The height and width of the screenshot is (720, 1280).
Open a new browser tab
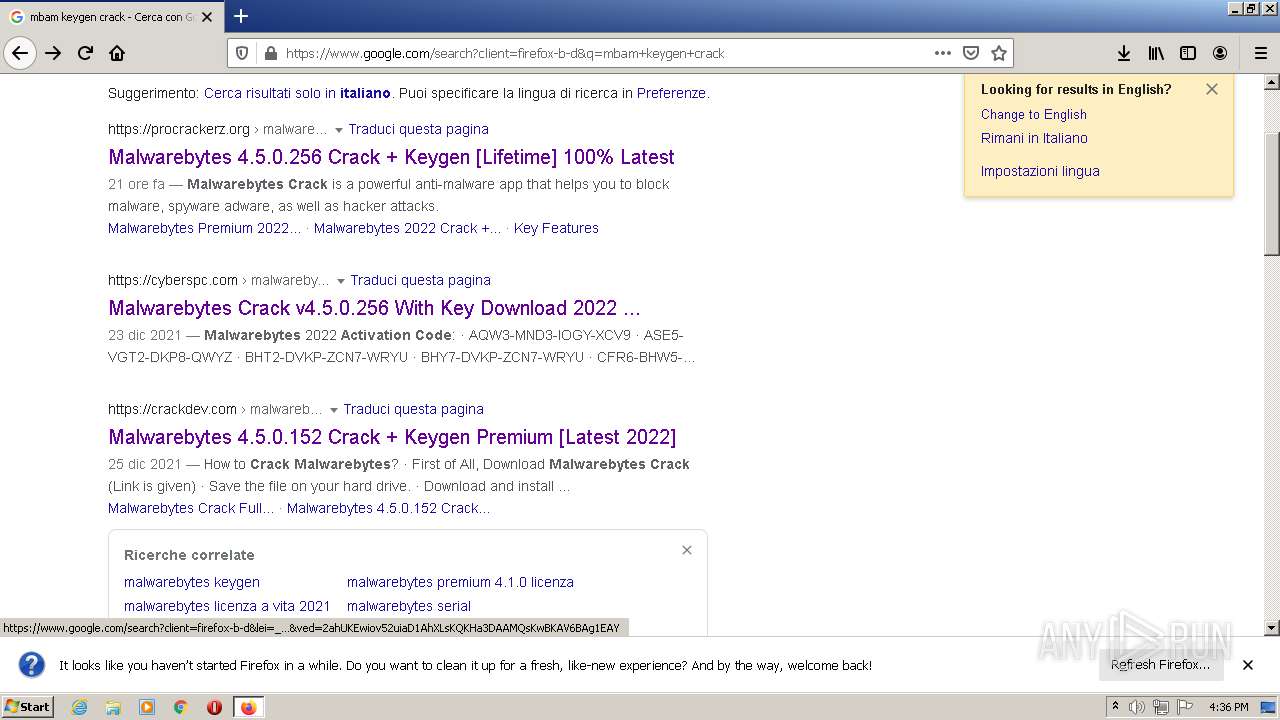tap(241, 16)
